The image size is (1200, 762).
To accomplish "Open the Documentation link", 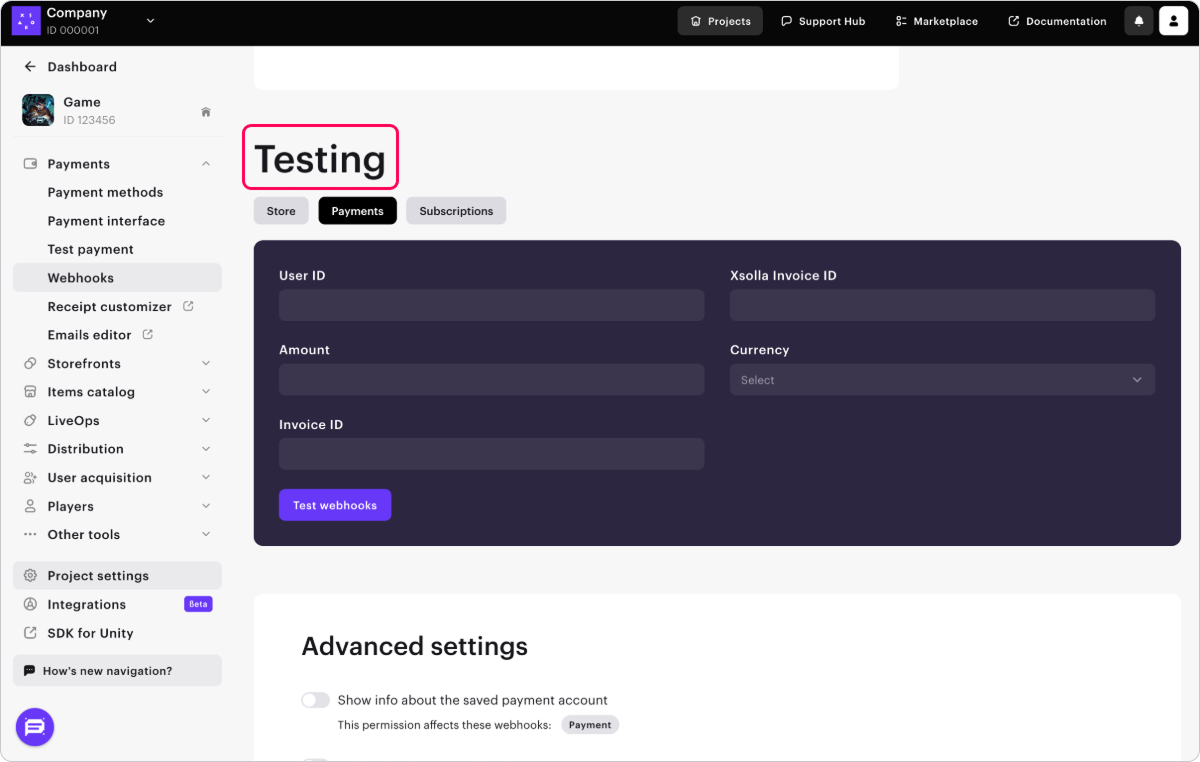I will point(1057,21).
